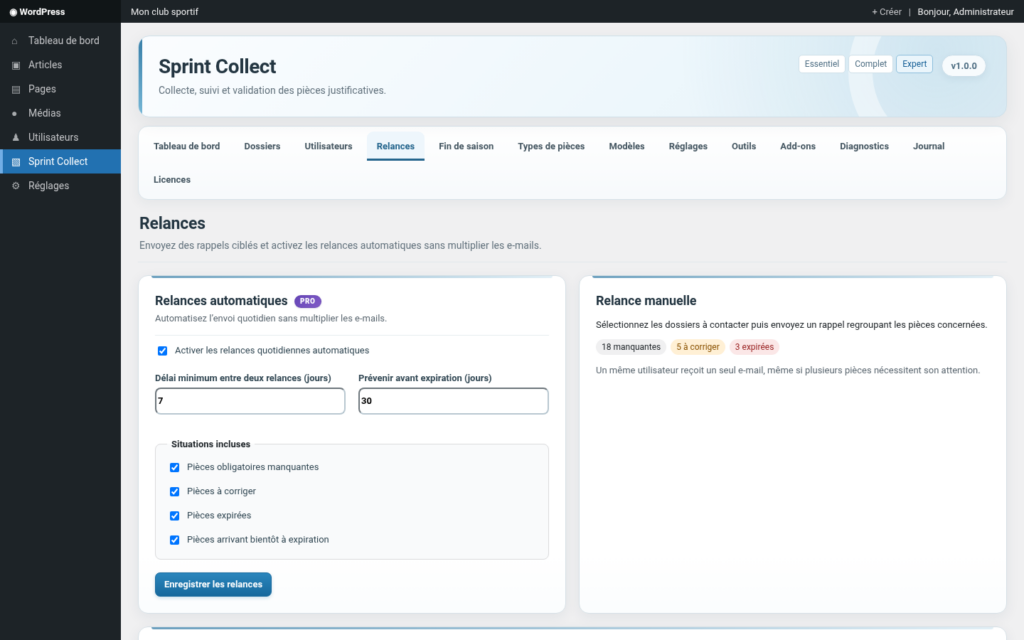Click the Réglages gear icon in sidebar

tap(16, 186)
